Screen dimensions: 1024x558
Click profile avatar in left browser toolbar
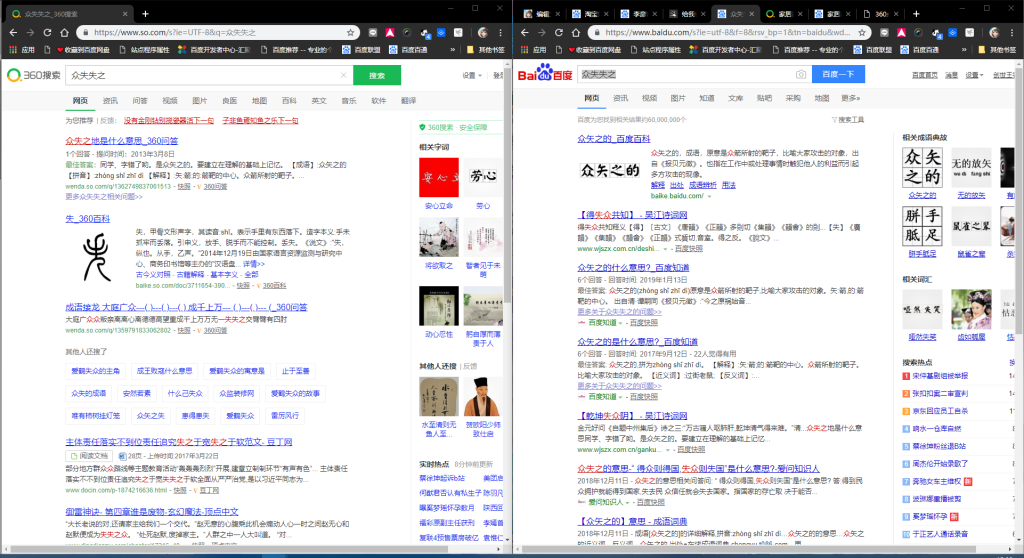(483, 32)
